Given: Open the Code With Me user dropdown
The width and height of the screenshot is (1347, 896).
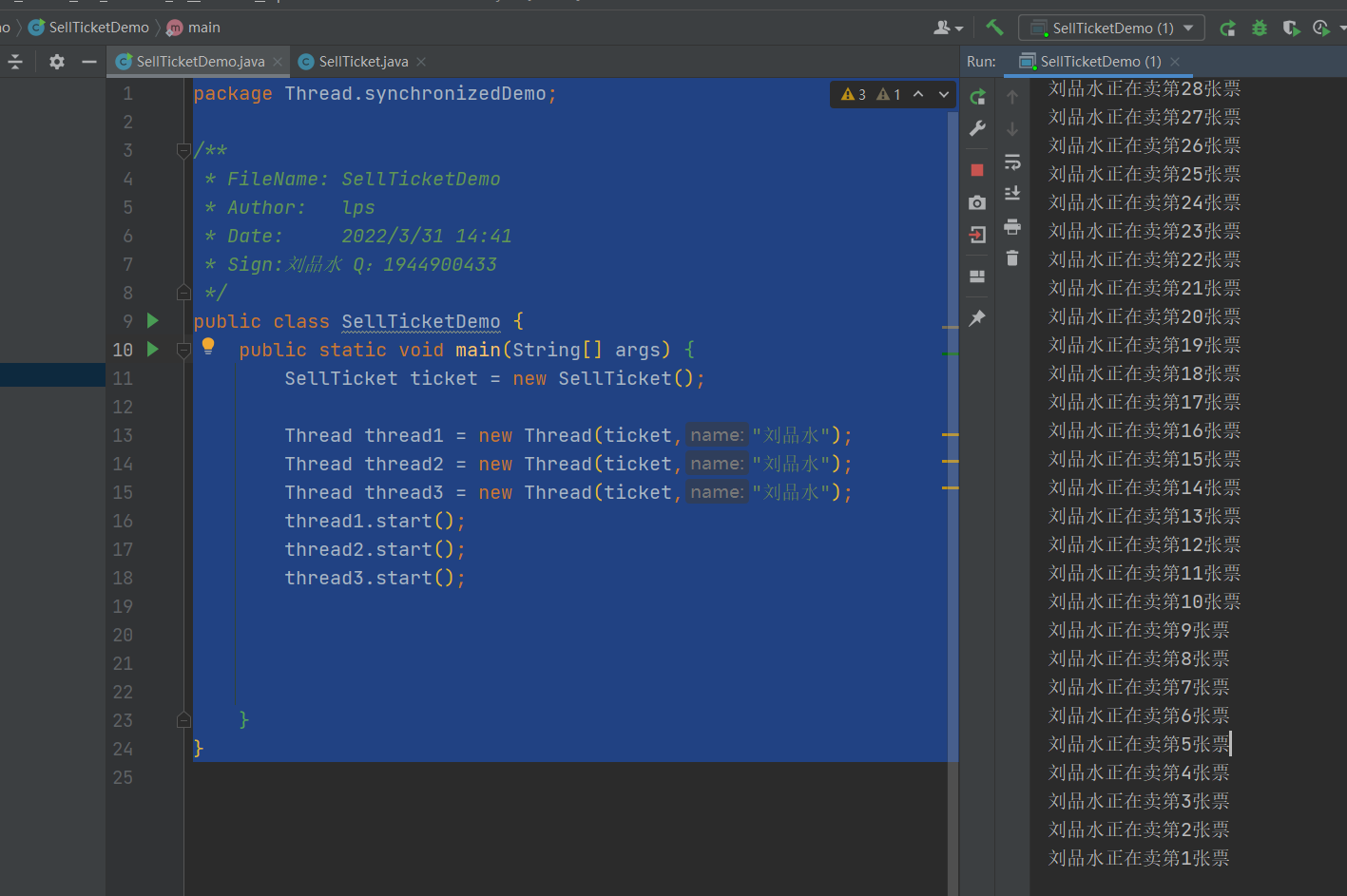Looking at the screenshot, I should pyautogui.click(x=949, y=29).
